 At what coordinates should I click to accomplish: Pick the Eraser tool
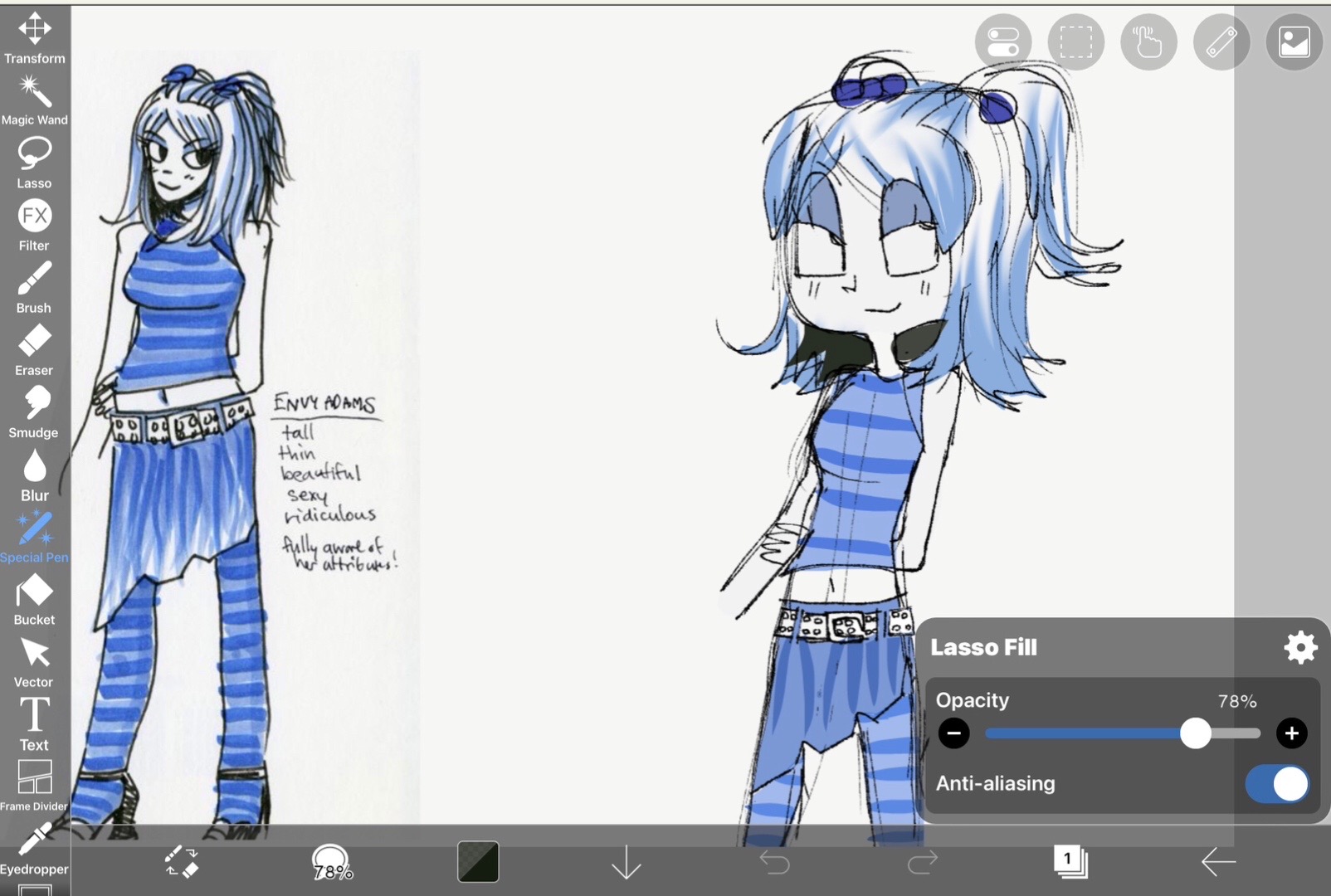point(34,349)
